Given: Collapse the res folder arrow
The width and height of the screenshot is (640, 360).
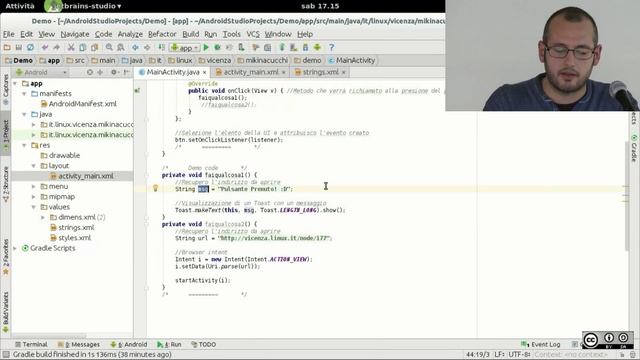Looking at the screenshot, I should (24, 145).
